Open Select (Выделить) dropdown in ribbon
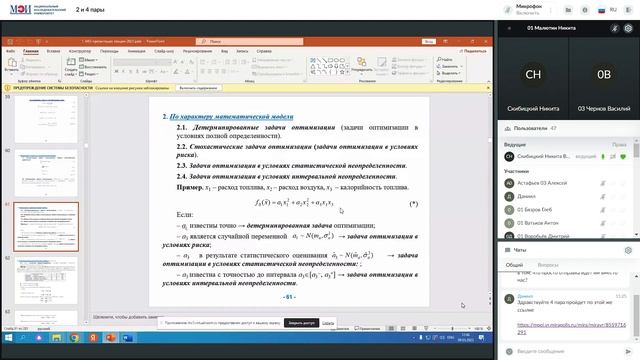The image size is (640, 360). (449, 73)
